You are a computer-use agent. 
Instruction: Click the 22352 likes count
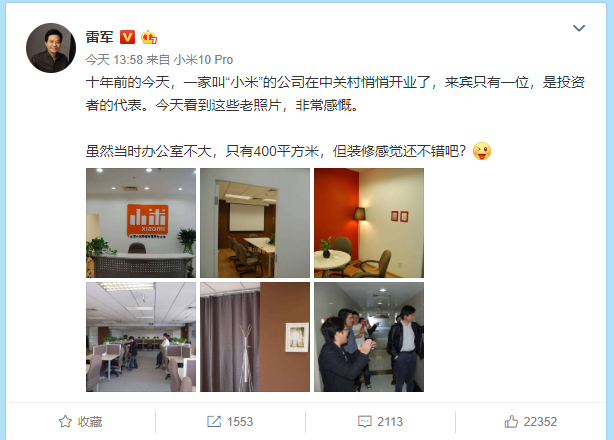(x=540, y=422)
